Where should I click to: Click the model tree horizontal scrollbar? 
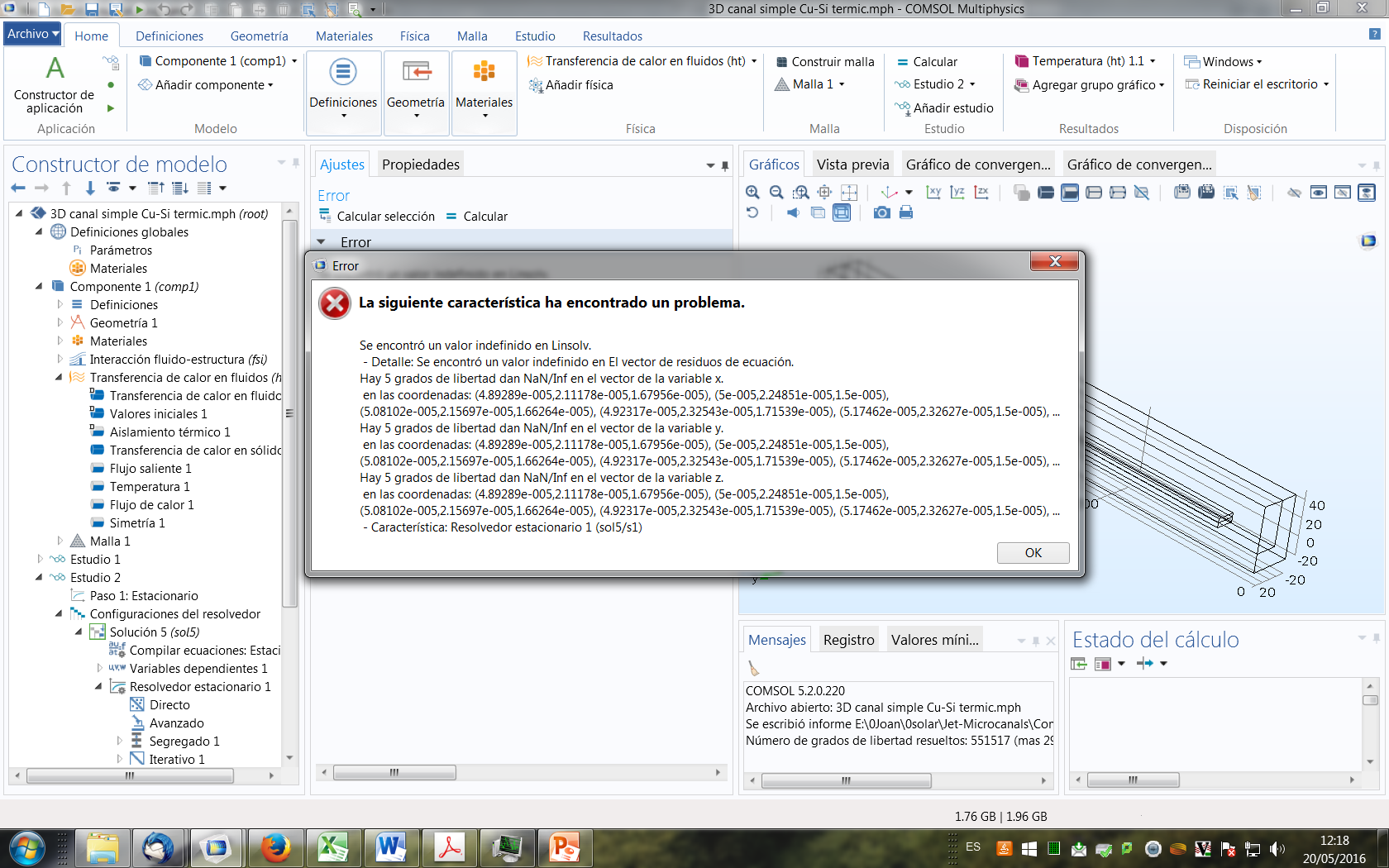[x=130, y=776]
